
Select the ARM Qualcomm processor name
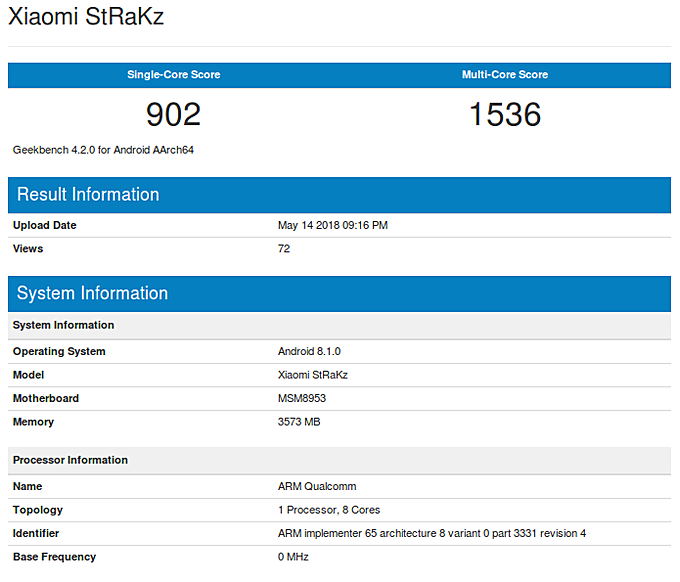pos(317,487)
